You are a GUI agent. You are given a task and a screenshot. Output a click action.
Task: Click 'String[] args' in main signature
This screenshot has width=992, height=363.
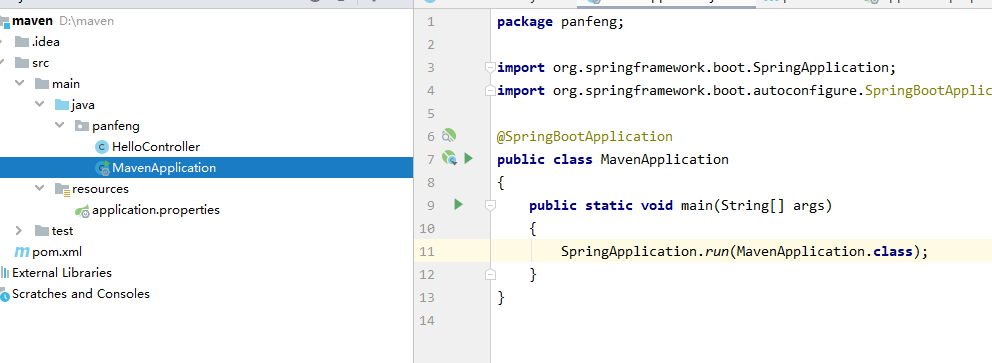coord(772,205)
